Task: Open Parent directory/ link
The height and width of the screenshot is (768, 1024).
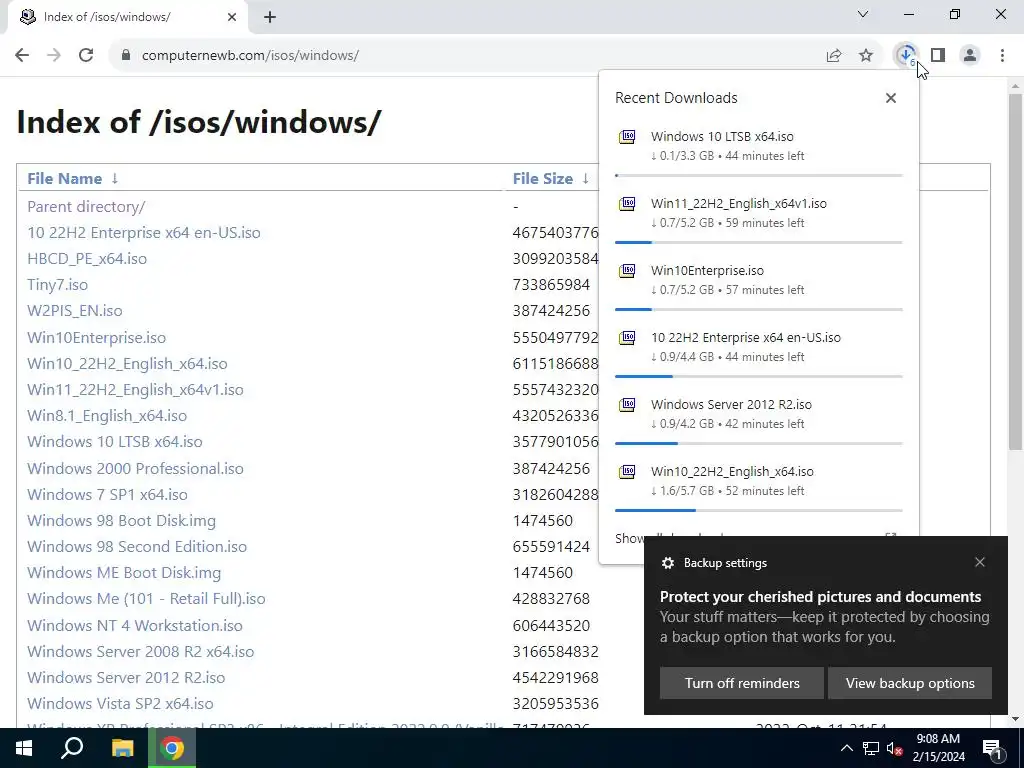Action: pyautogui.click(x=86, y=206)
